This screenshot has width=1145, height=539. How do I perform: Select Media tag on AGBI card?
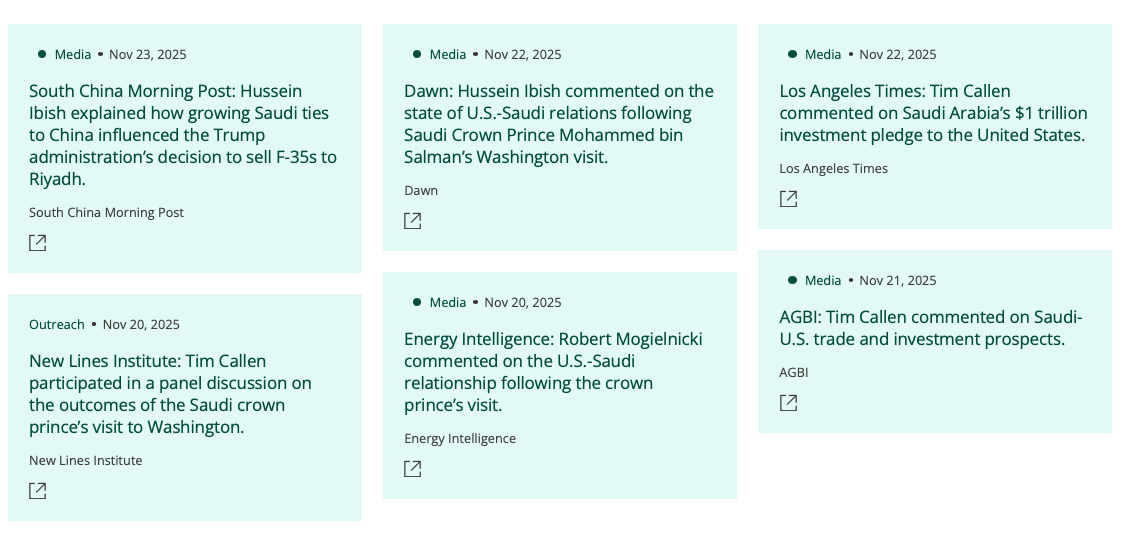coord(823,280)
